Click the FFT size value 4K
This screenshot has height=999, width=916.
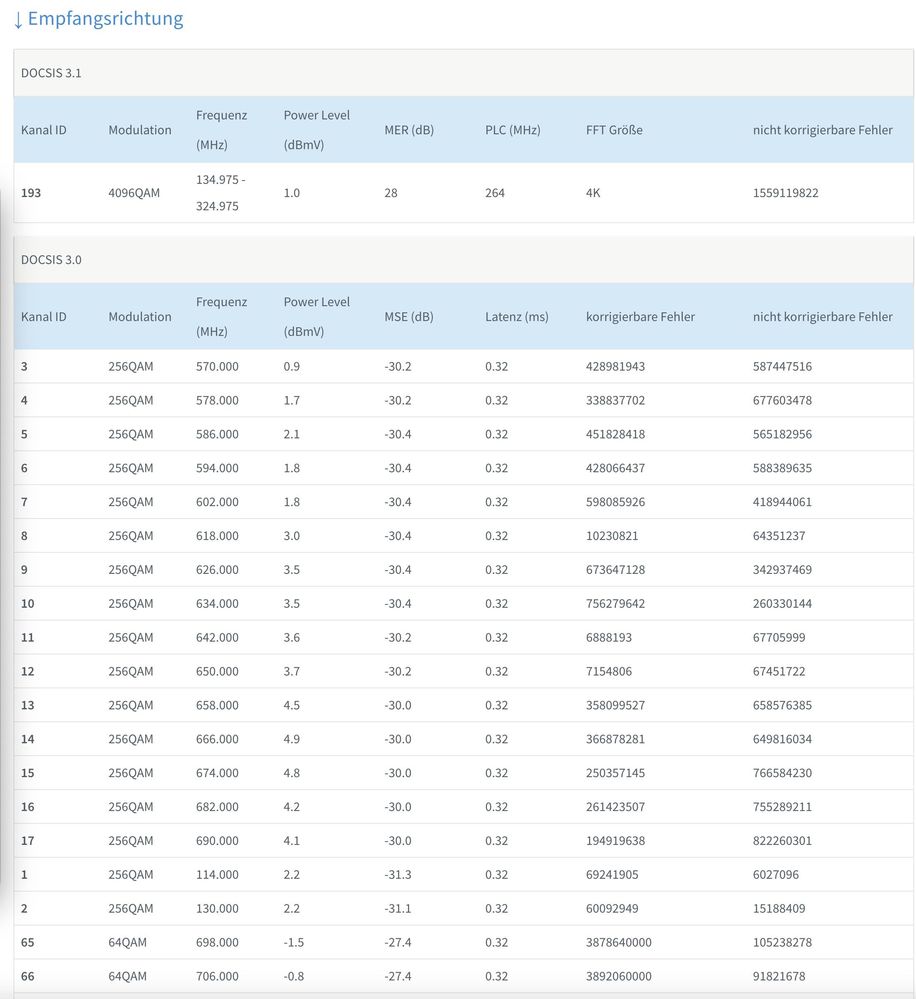pyautogui.click(x=593, y=193)
